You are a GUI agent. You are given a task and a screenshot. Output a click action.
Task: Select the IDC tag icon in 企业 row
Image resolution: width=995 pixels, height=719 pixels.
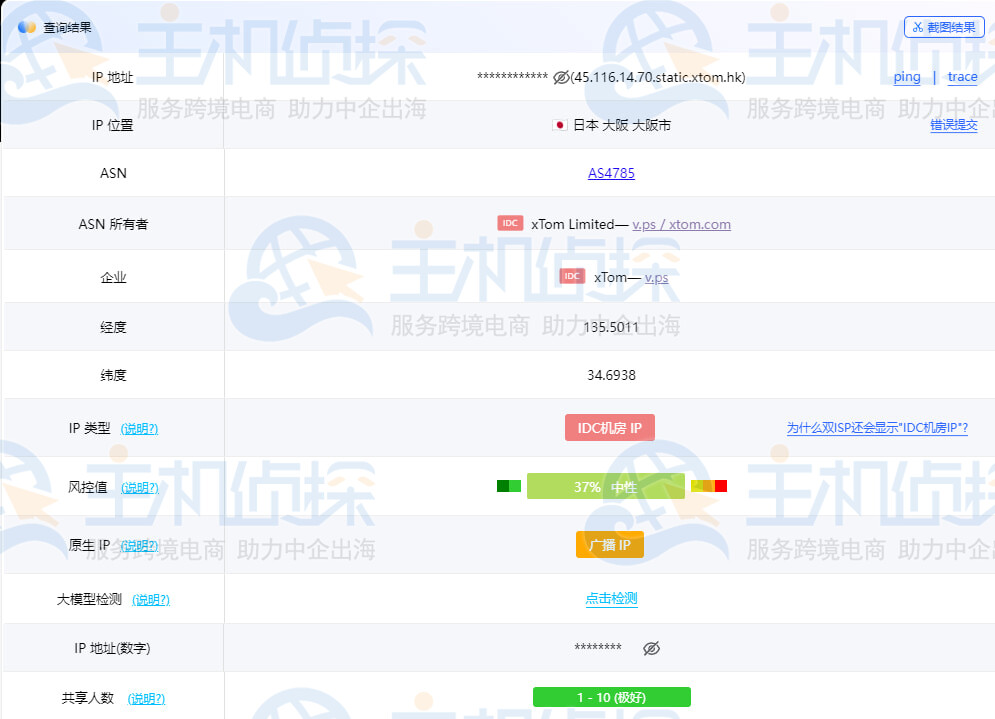(571, 275)
